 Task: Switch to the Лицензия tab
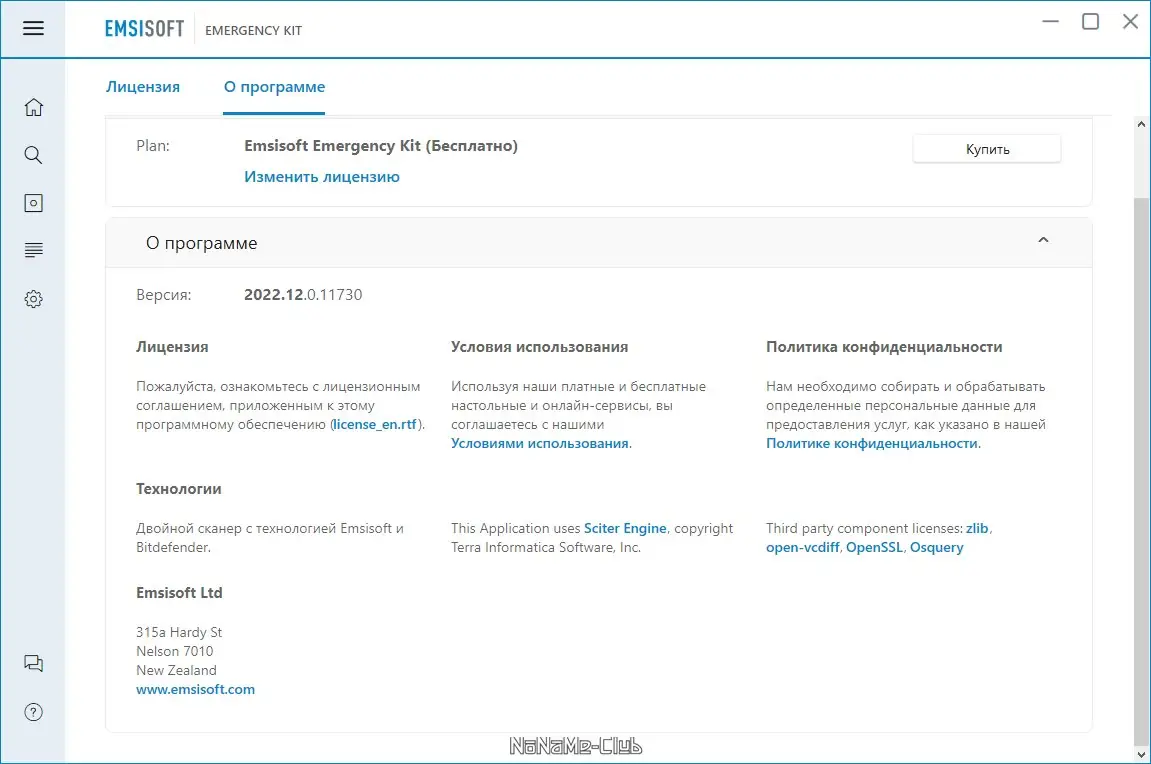pos(142,87)
